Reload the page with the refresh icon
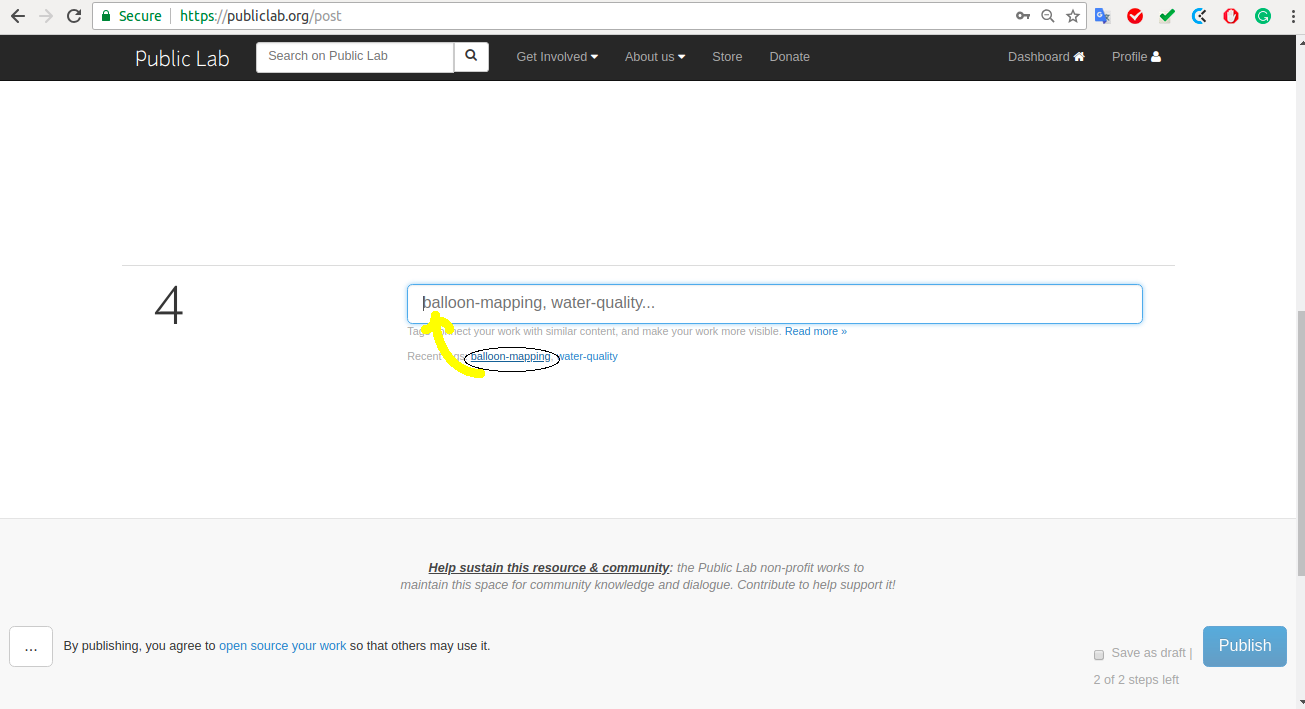Image resolution: width=1305 pixels, height=709 pixels. tap(74, 16)
